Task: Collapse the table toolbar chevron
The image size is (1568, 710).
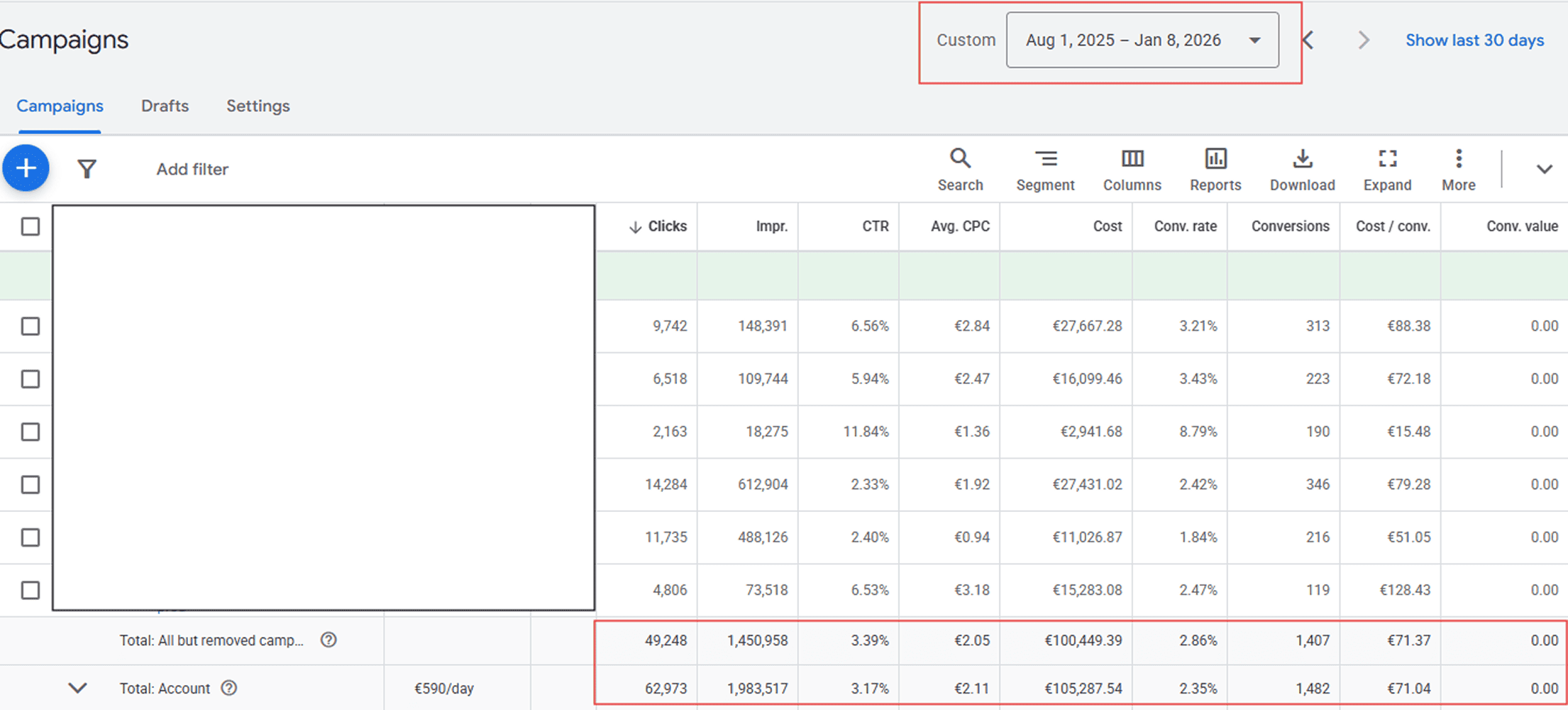Action: (x=1544, y=169)
